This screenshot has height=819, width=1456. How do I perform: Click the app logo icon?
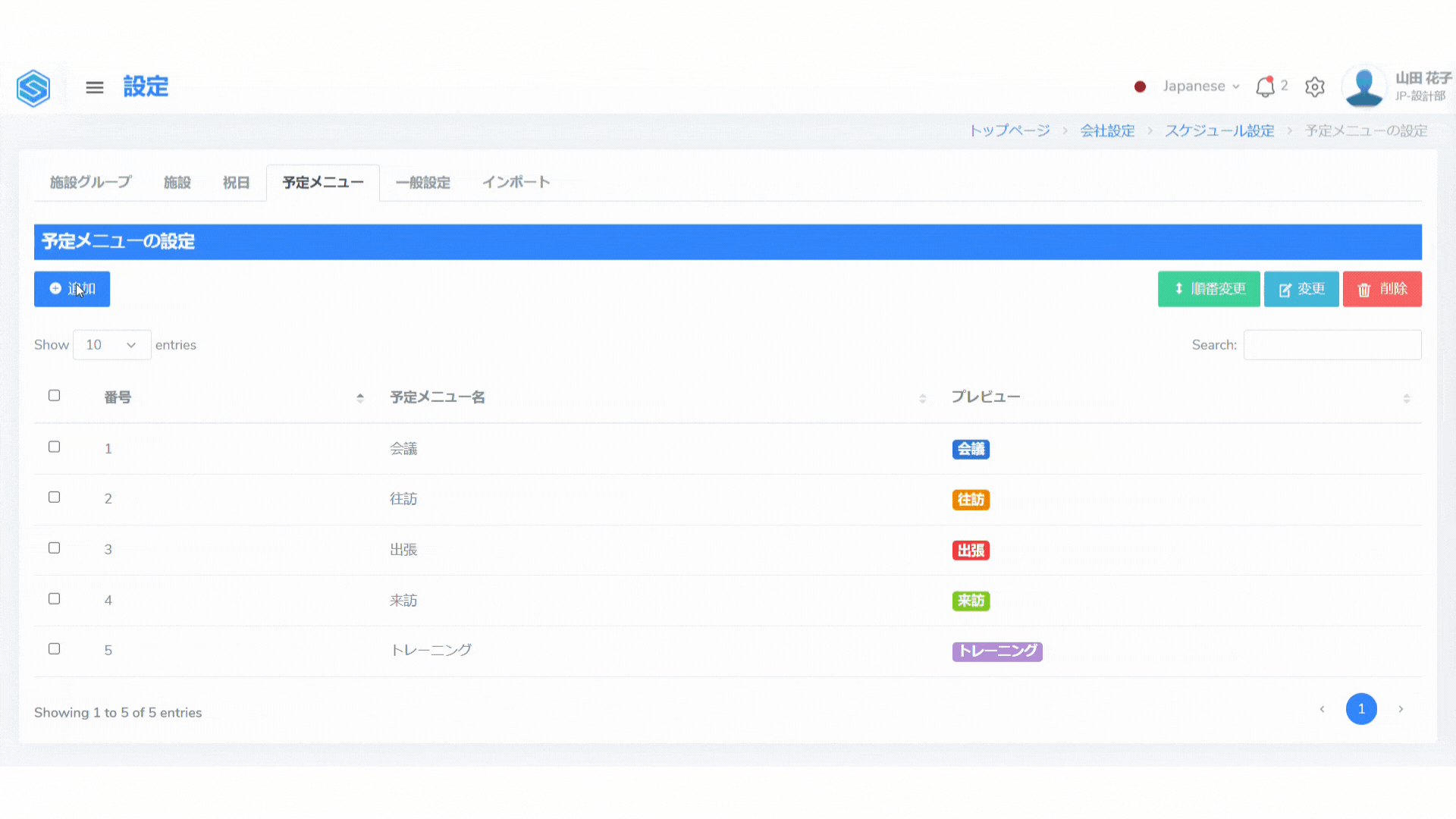[33, 88]
